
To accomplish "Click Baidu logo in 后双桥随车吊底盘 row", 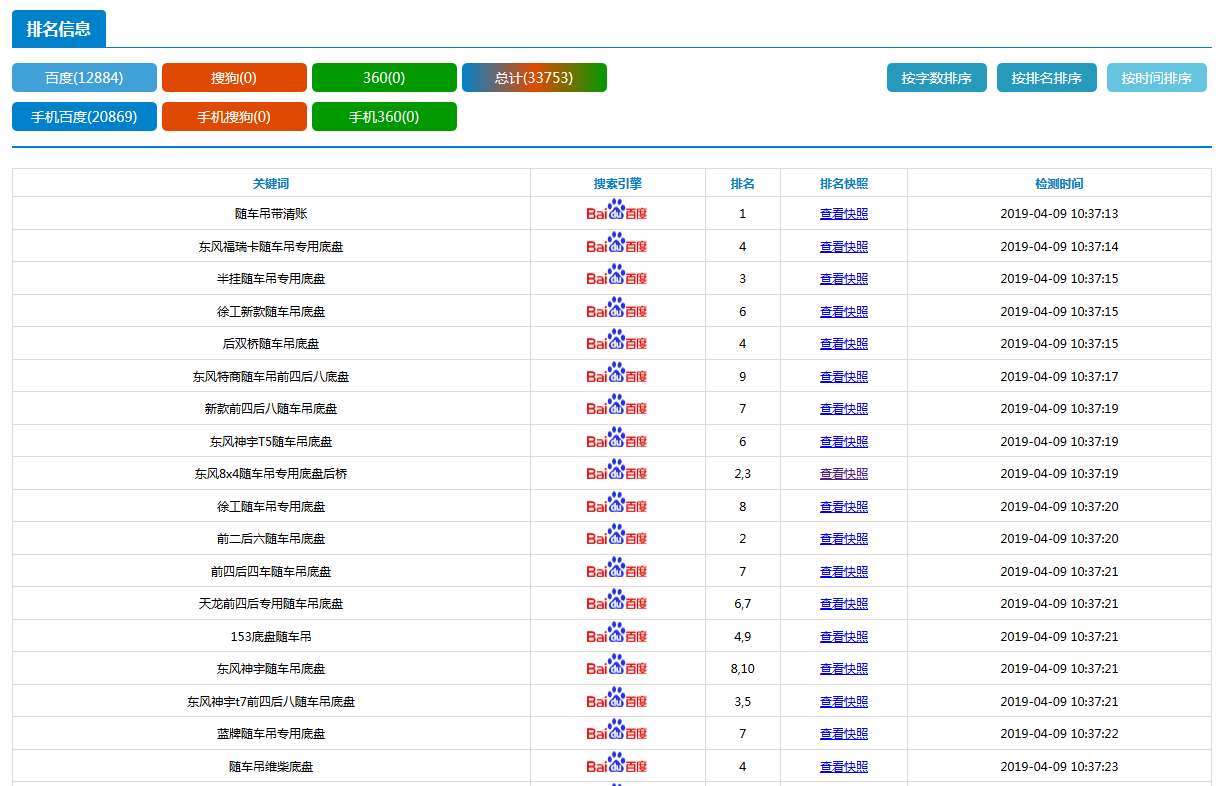I will click(x=616, y=343).
